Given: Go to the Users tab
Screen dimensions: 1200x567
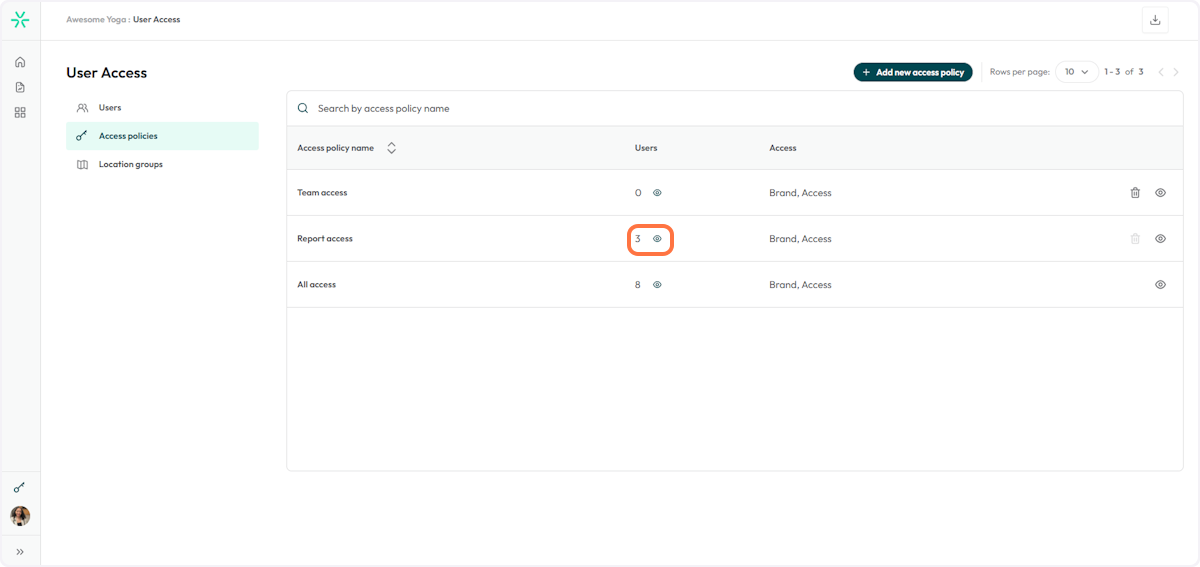Looking at the screenshot, I should 109,108.
